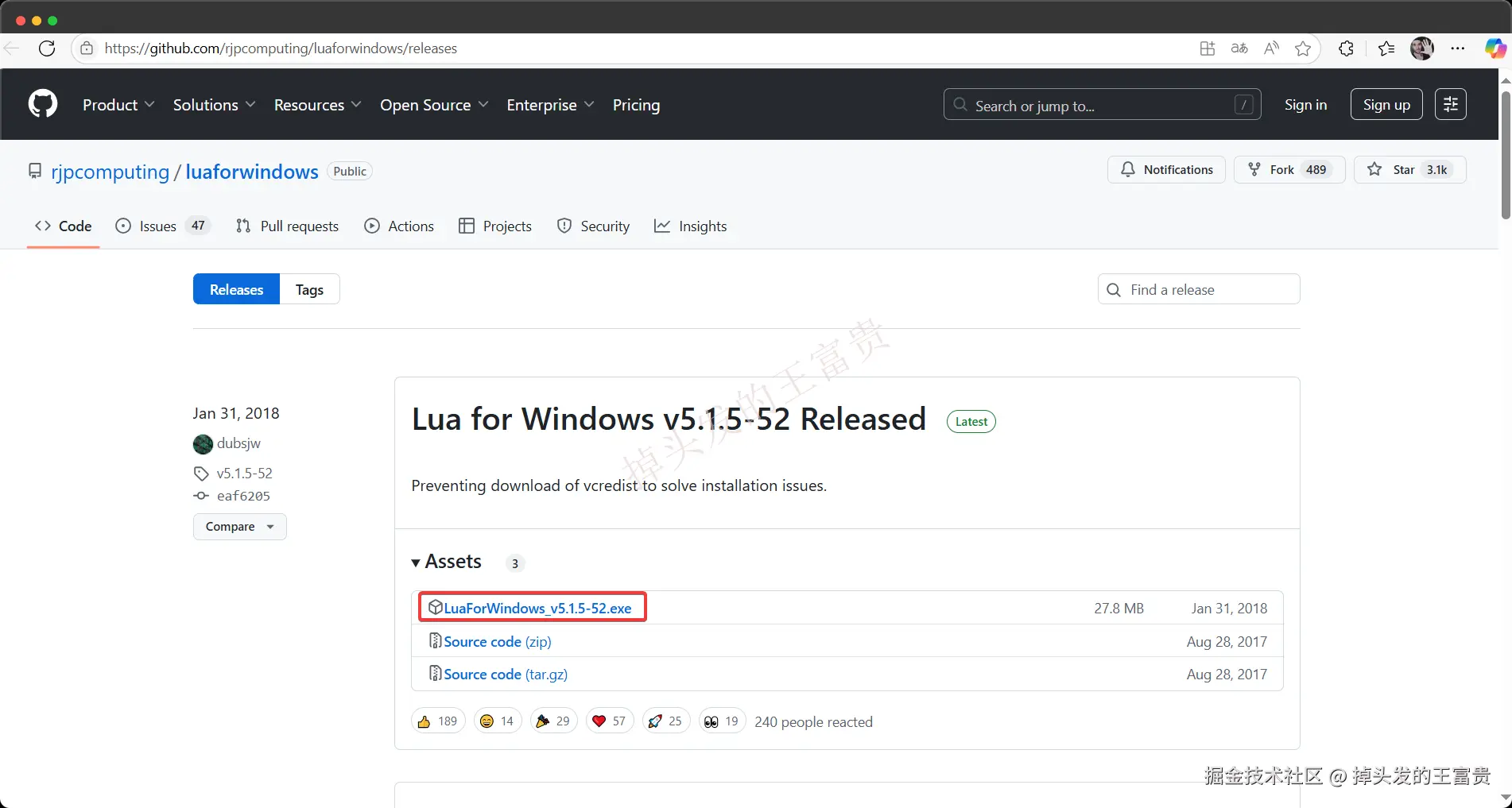Add page to favorites with star icon

point(1303,48)
